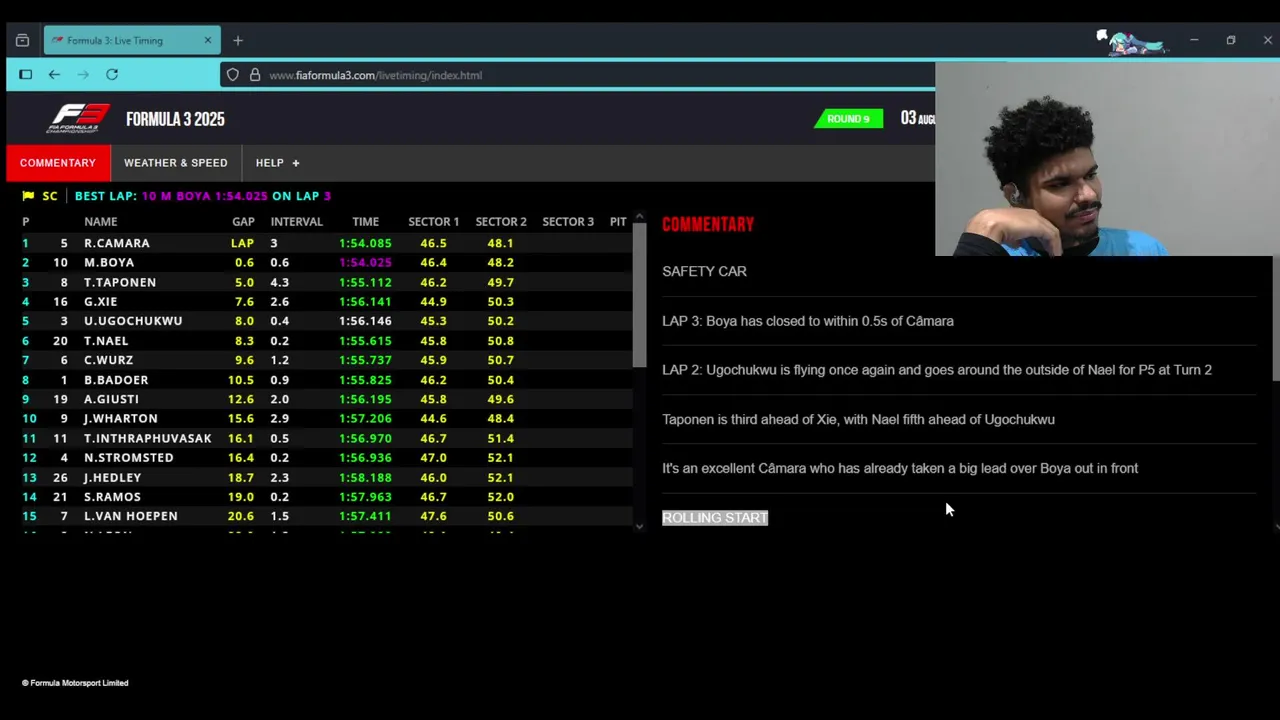Click the browser forward arrow
Screen dimensions: 1280x720
(x=83, y=75)
